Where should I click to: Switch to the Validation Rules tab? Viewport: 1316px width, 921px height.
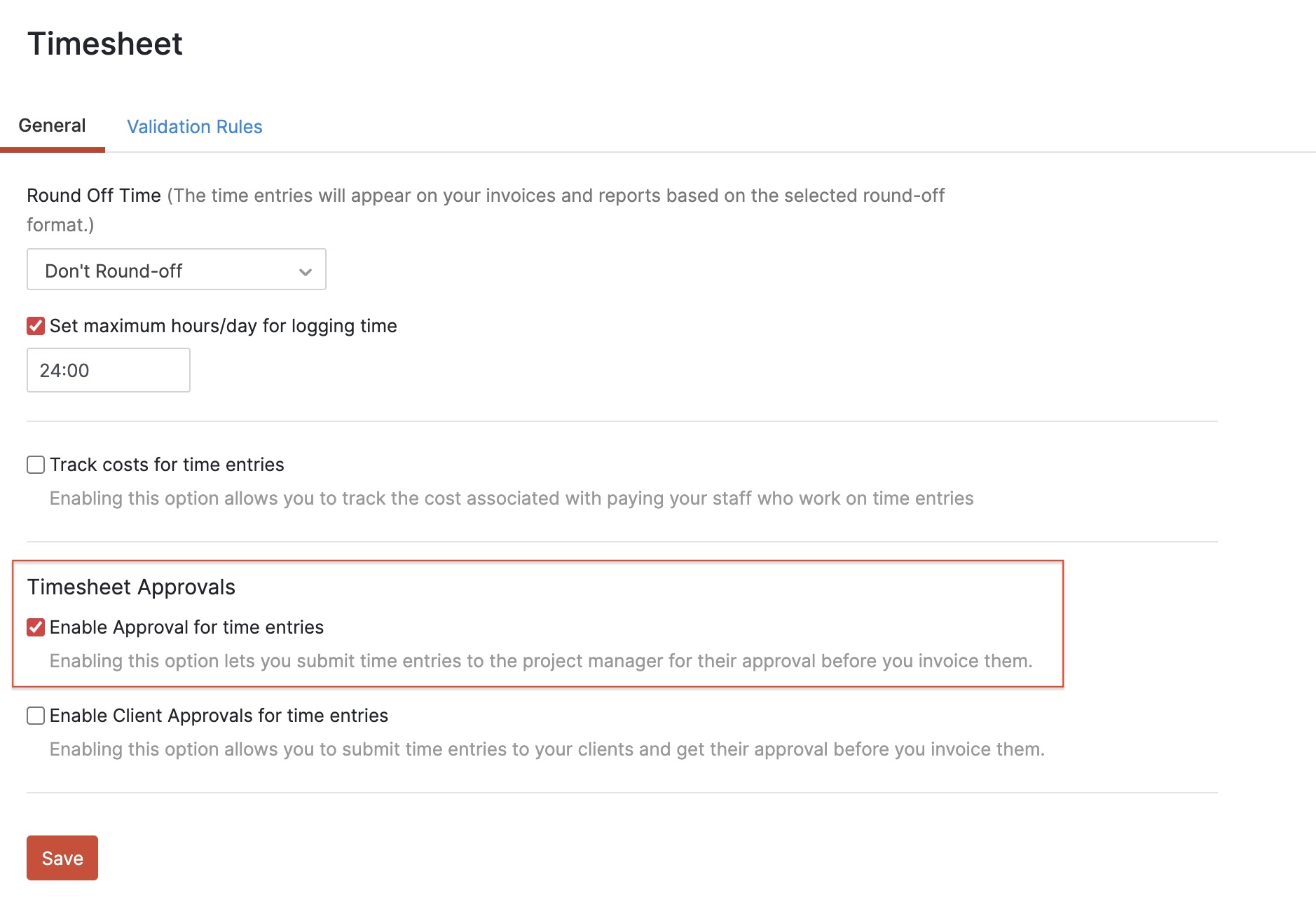click(x=194, y=127)
